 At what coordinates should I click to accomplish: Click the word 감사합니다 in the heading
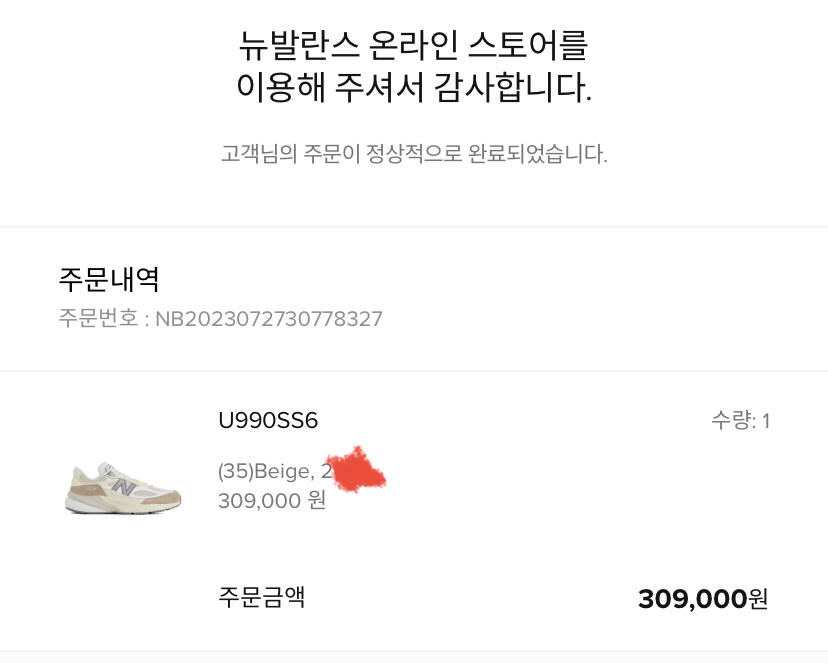click(x=512, y=89)
